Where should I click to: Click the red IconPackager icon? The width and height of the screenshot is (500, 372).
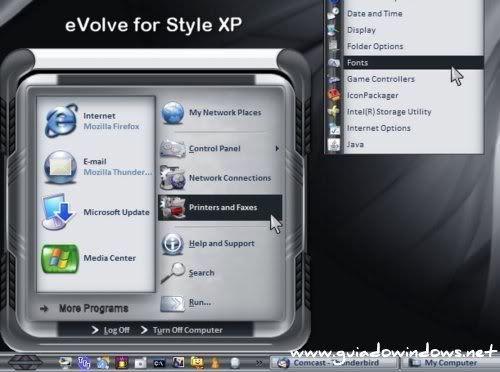tap(334, 95)
